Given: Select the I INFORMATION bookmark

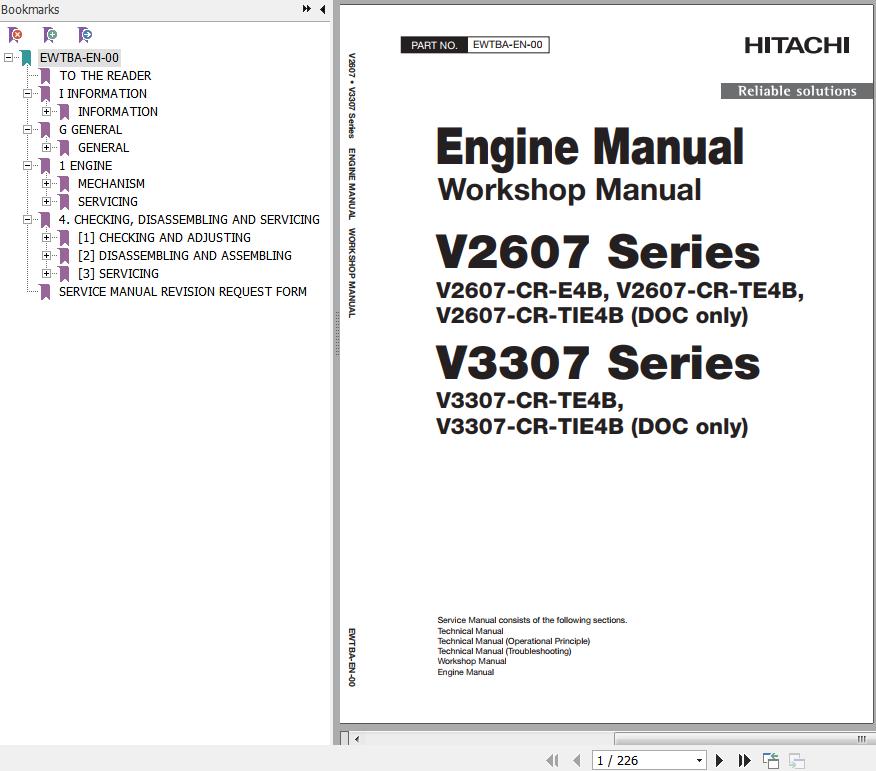Looking at the screenshot, I should 103,93.
